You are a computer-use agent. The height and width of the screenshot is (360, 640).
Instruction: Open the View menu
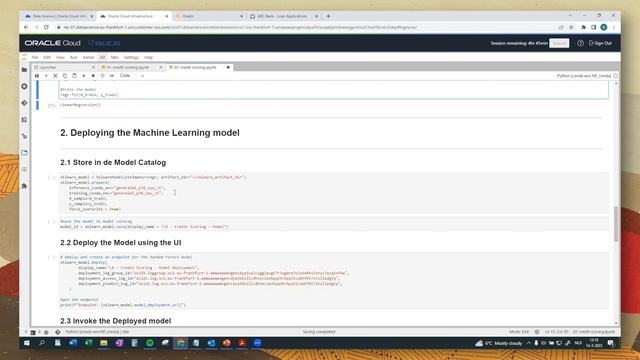[60, 58]
